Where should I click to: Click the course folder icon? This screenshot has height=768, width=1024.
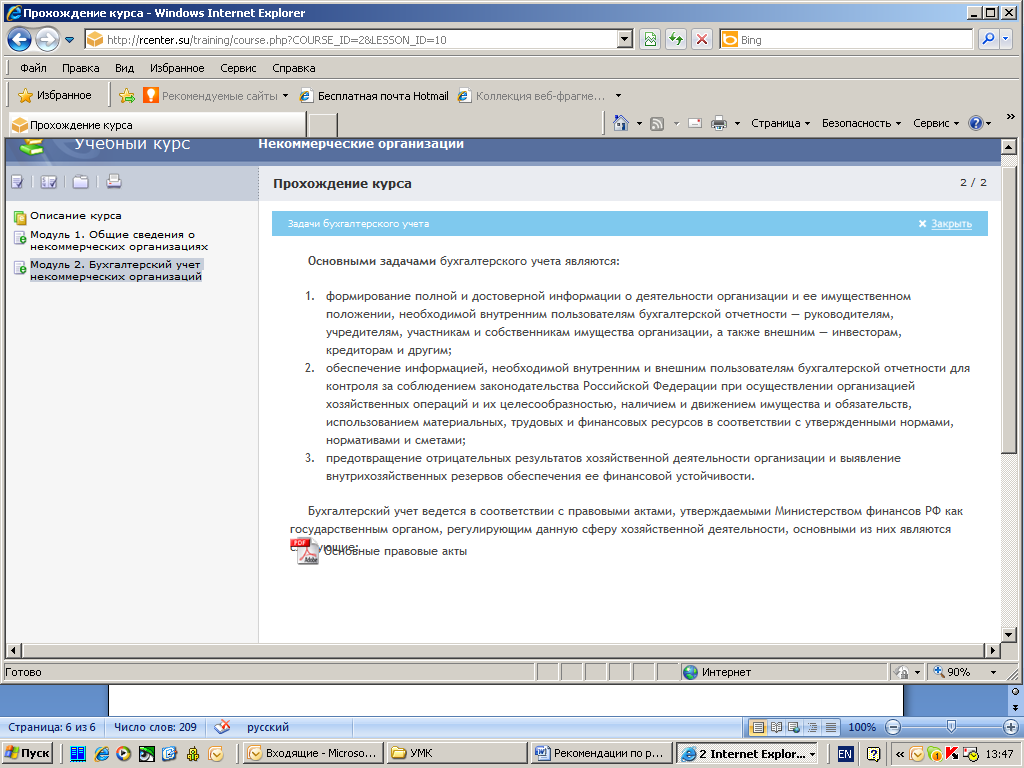(80, 182)
